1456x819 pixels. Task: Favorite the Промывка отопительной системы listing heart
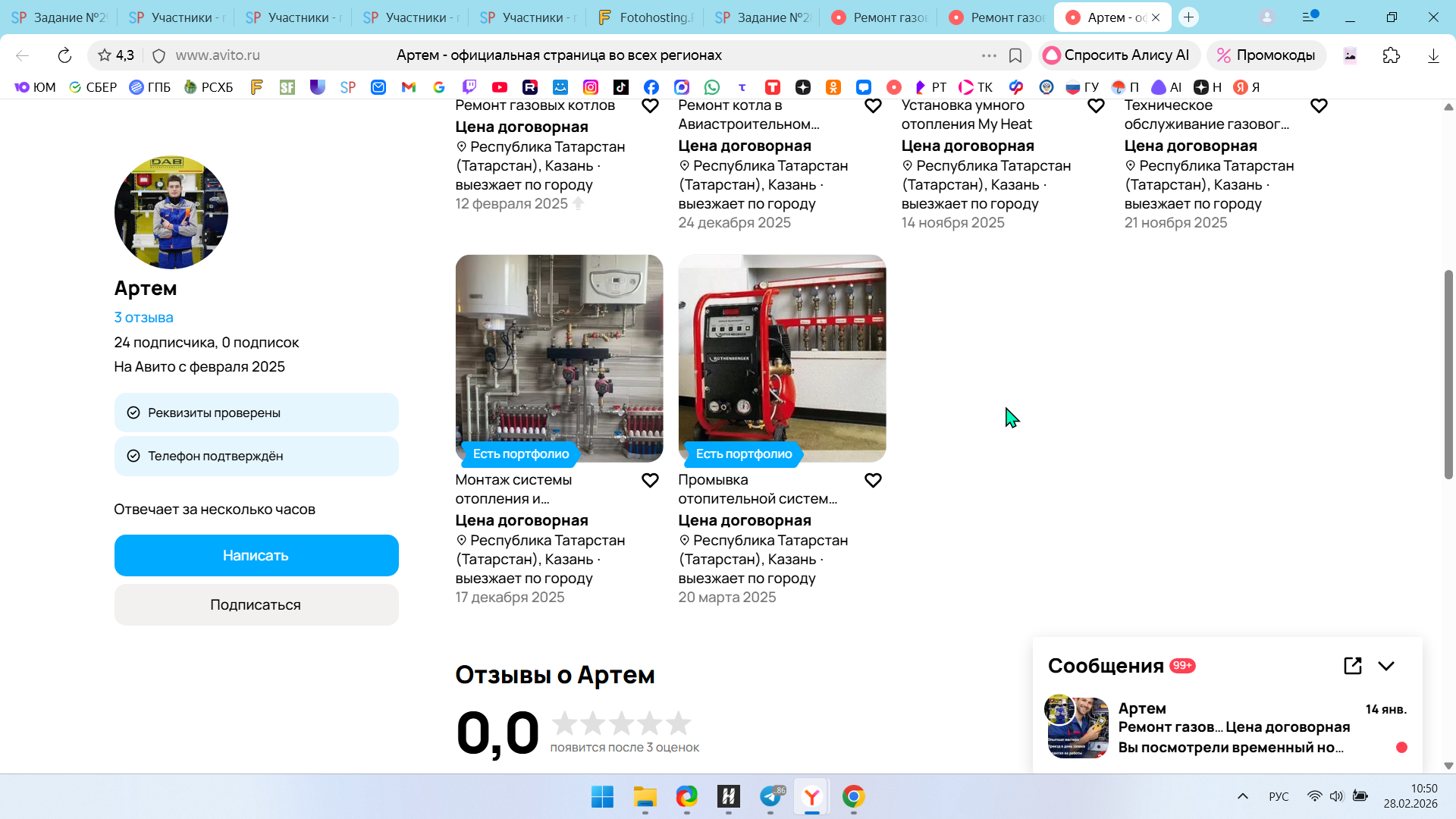(x=873, y=481)
